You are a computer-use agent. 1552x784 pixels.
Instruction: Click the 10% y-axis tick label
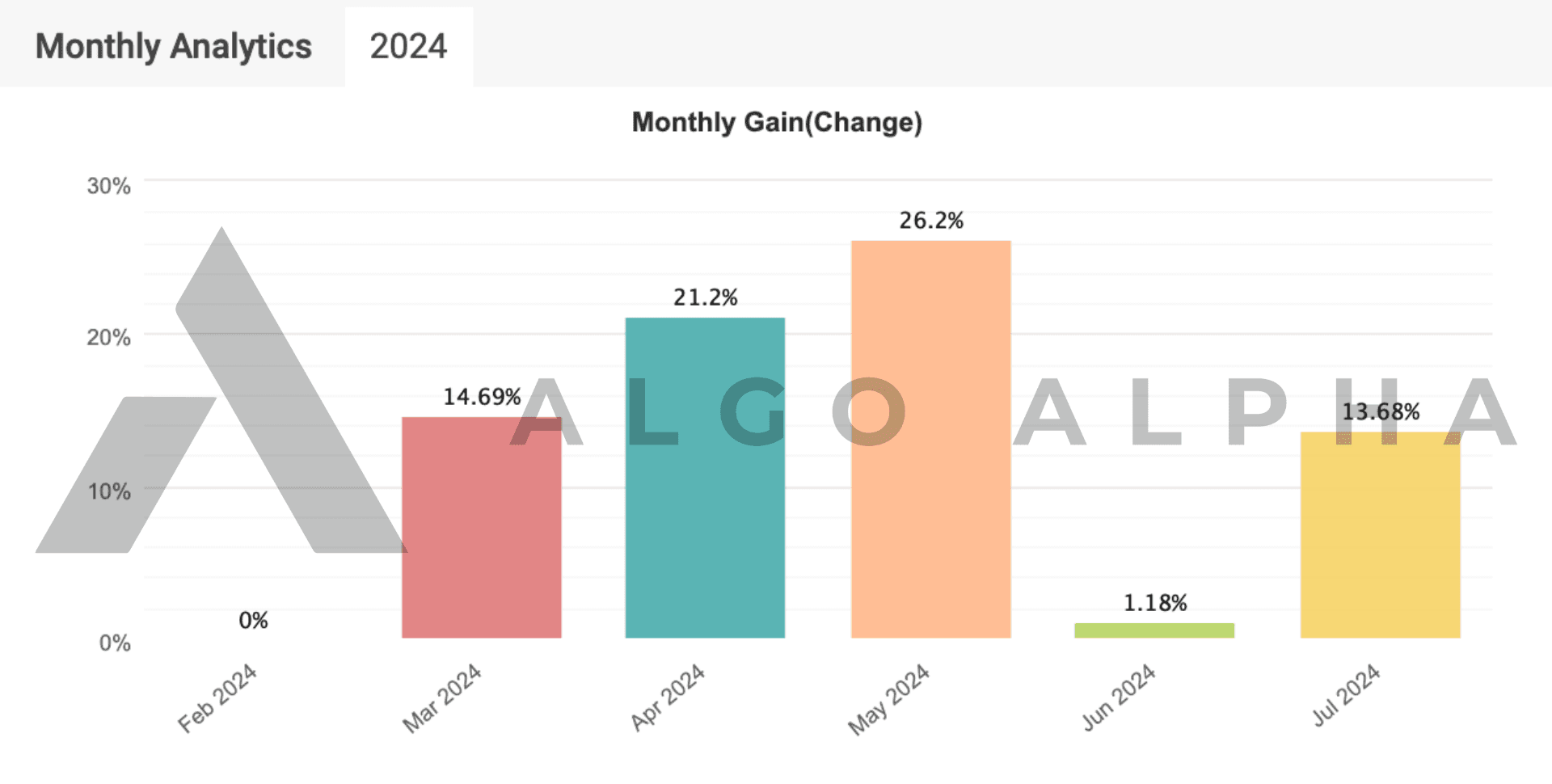pyautogui.click(x=108, y=491)
